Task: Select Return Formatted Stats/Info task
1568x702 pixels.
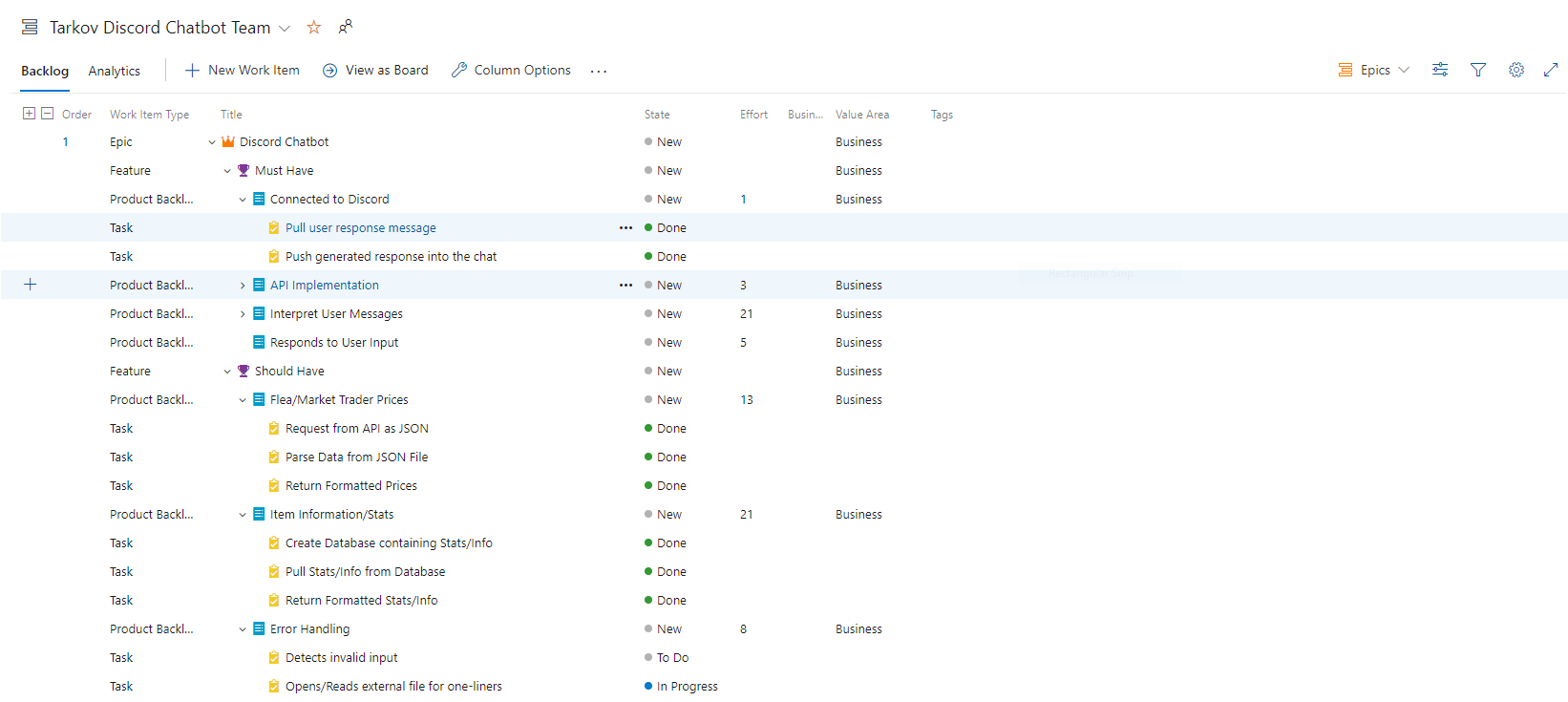Action: point(361,601)
